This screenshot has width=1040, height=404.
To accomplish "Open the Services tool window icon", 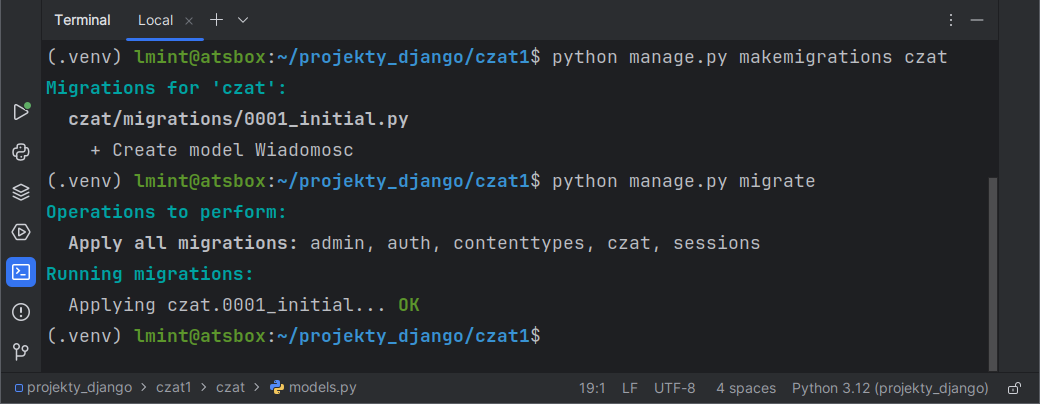I will (x=21, y=232).
